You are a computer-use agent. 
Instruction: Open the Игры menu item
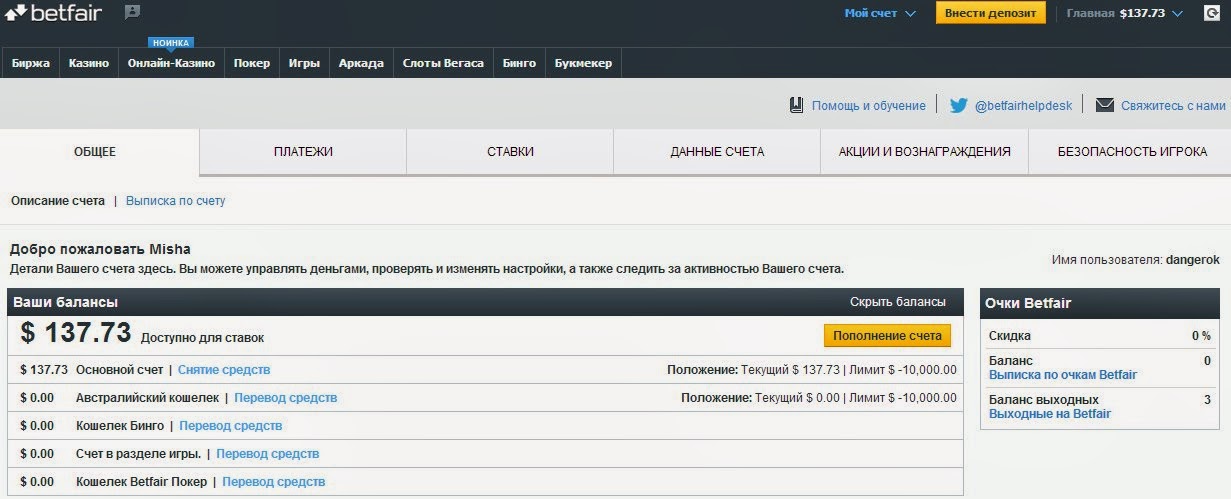(x=304, y=63)
